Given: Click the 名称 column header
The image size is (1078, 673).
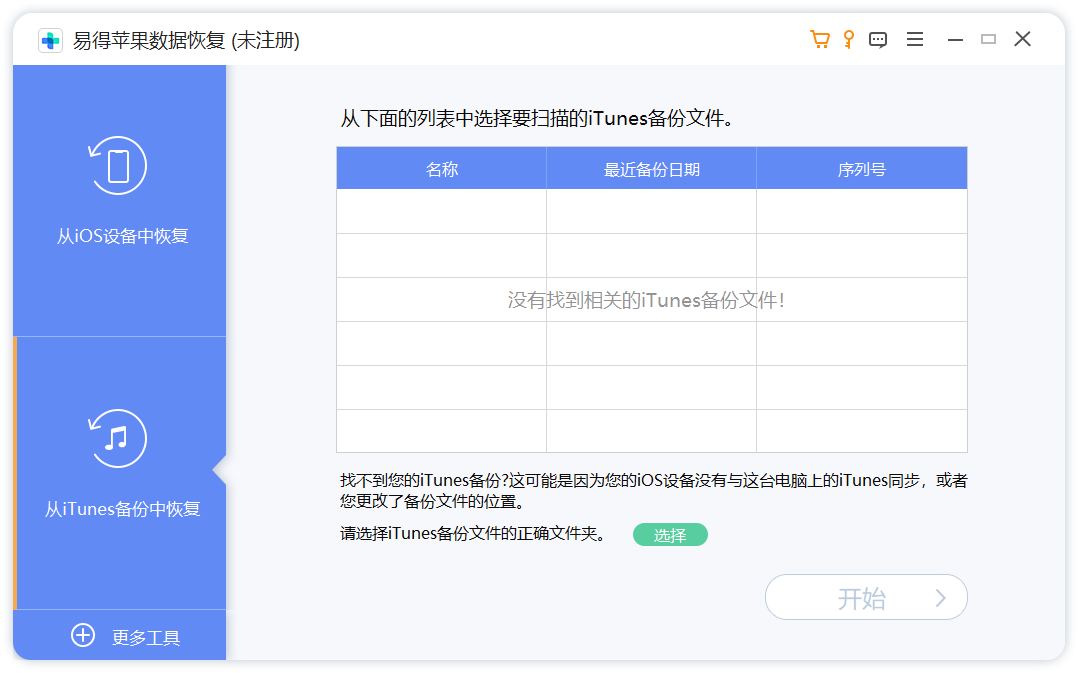Looking at the screenshot, I should [440, 167].
